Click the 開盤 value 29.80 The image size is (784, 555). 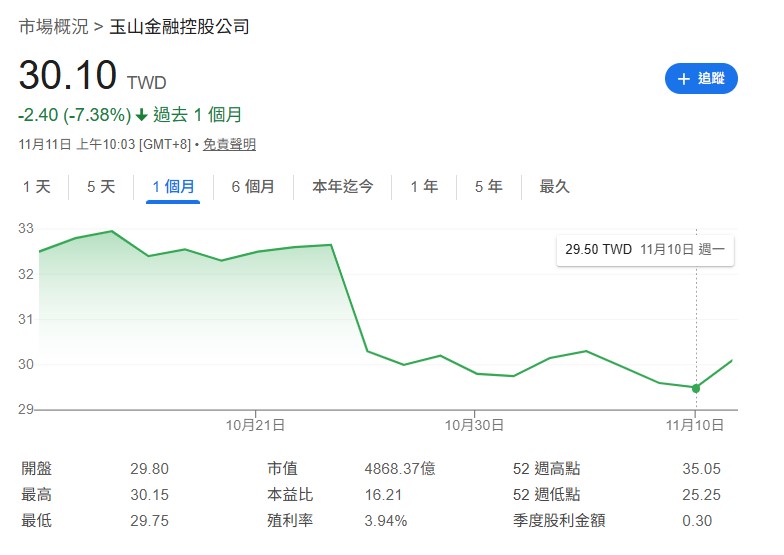[x=150, y=469]
